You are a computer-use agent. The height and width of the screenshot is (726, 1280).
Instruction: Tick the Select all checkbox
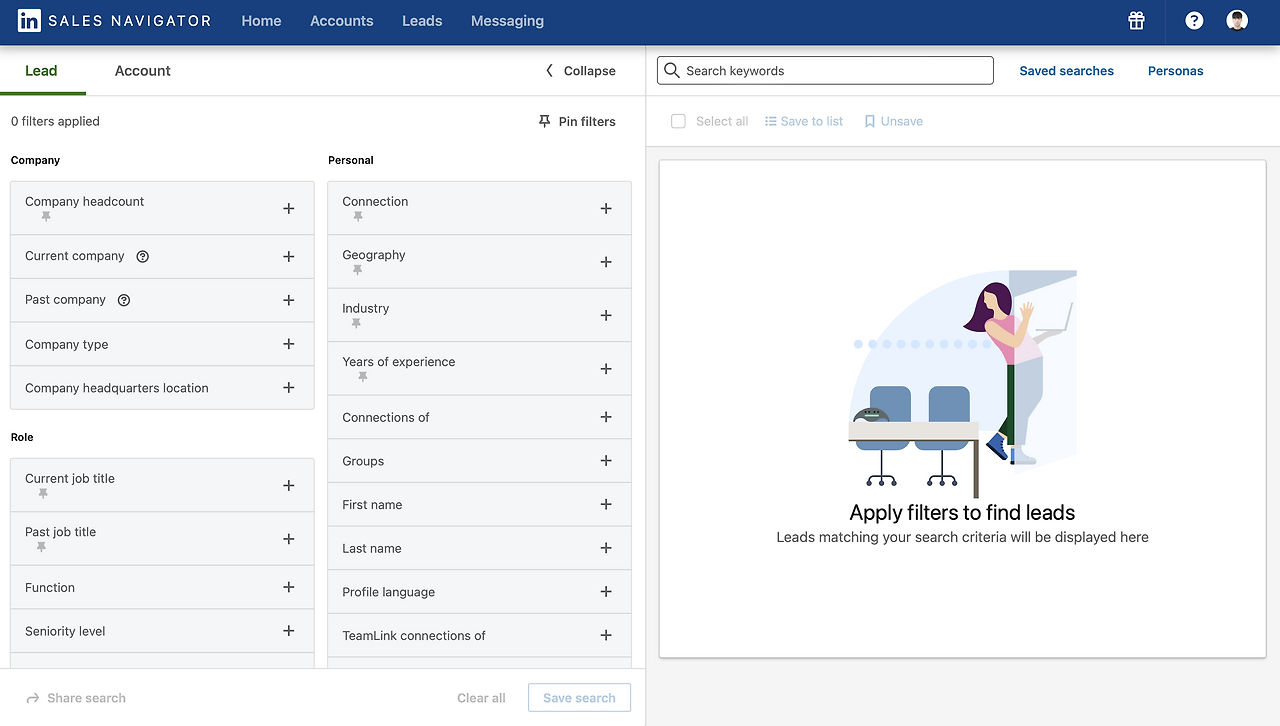(678, 121)
